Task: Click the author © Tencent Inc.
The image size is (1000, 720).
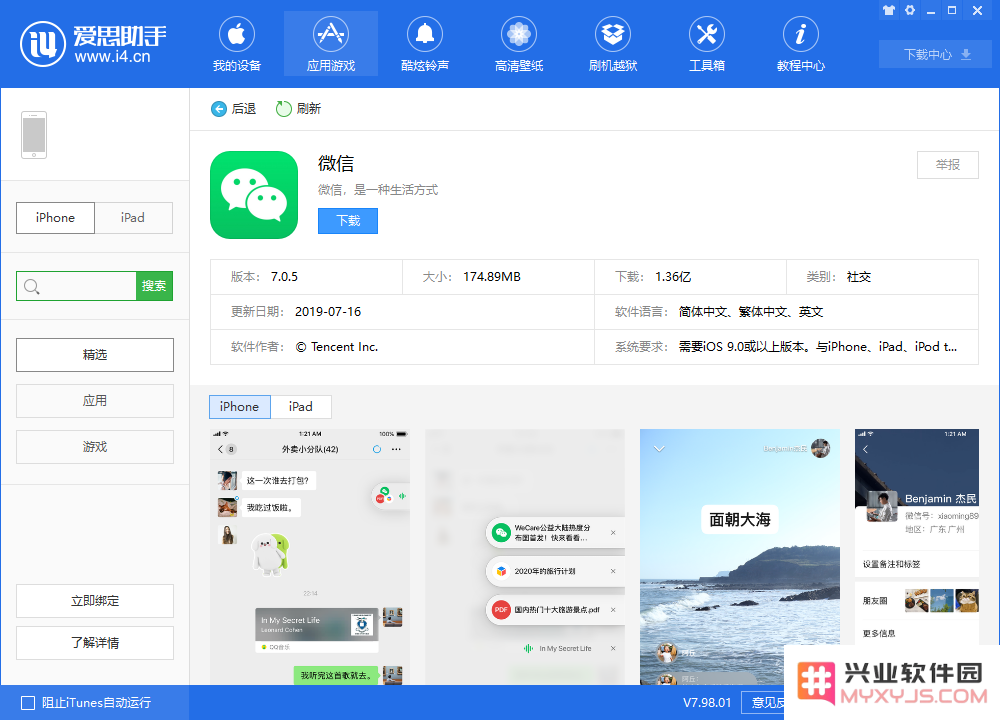Action: pyautogui.click(x=337, y=347)
